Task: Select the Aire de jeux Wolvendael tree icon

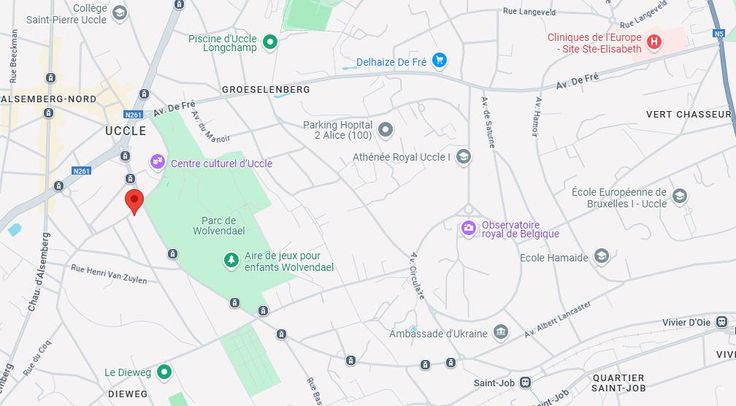Action: tap(230, 260)
